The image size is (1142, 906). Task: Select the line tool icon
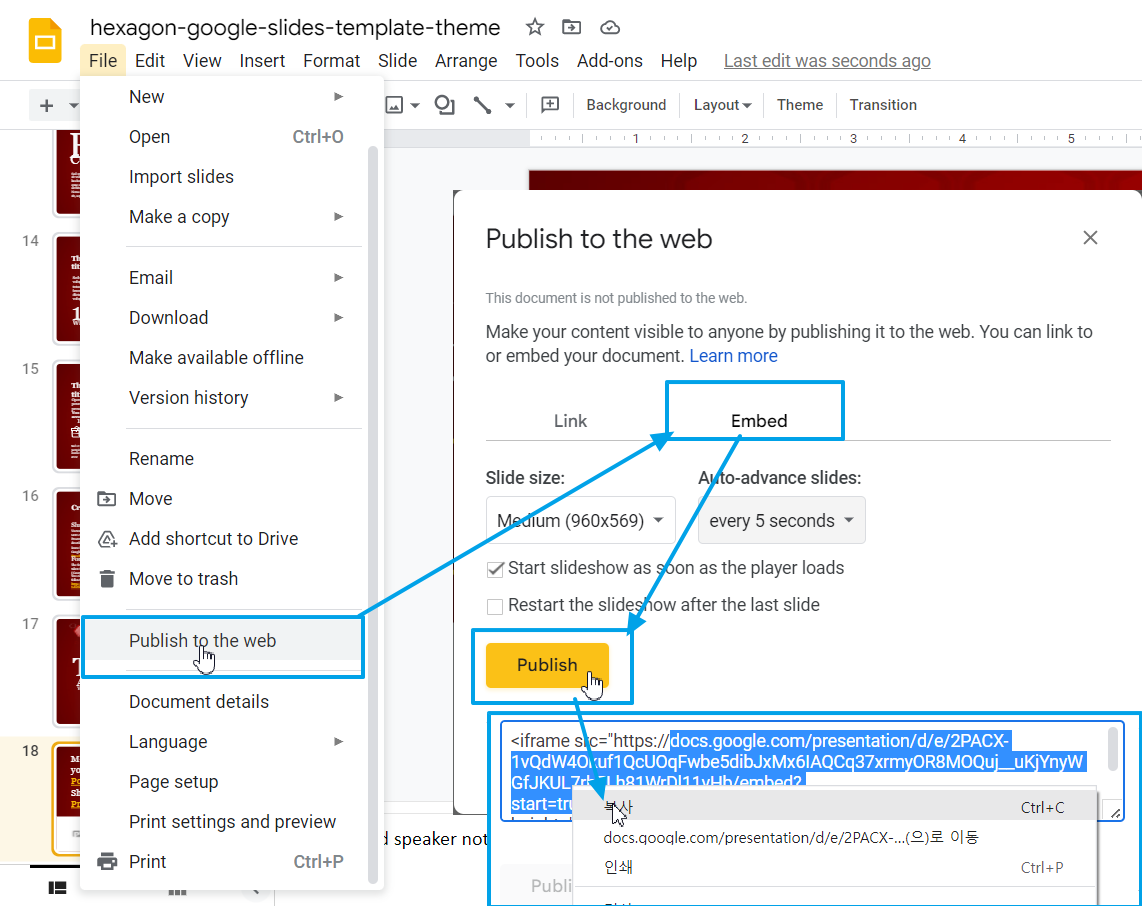[482, 105]
